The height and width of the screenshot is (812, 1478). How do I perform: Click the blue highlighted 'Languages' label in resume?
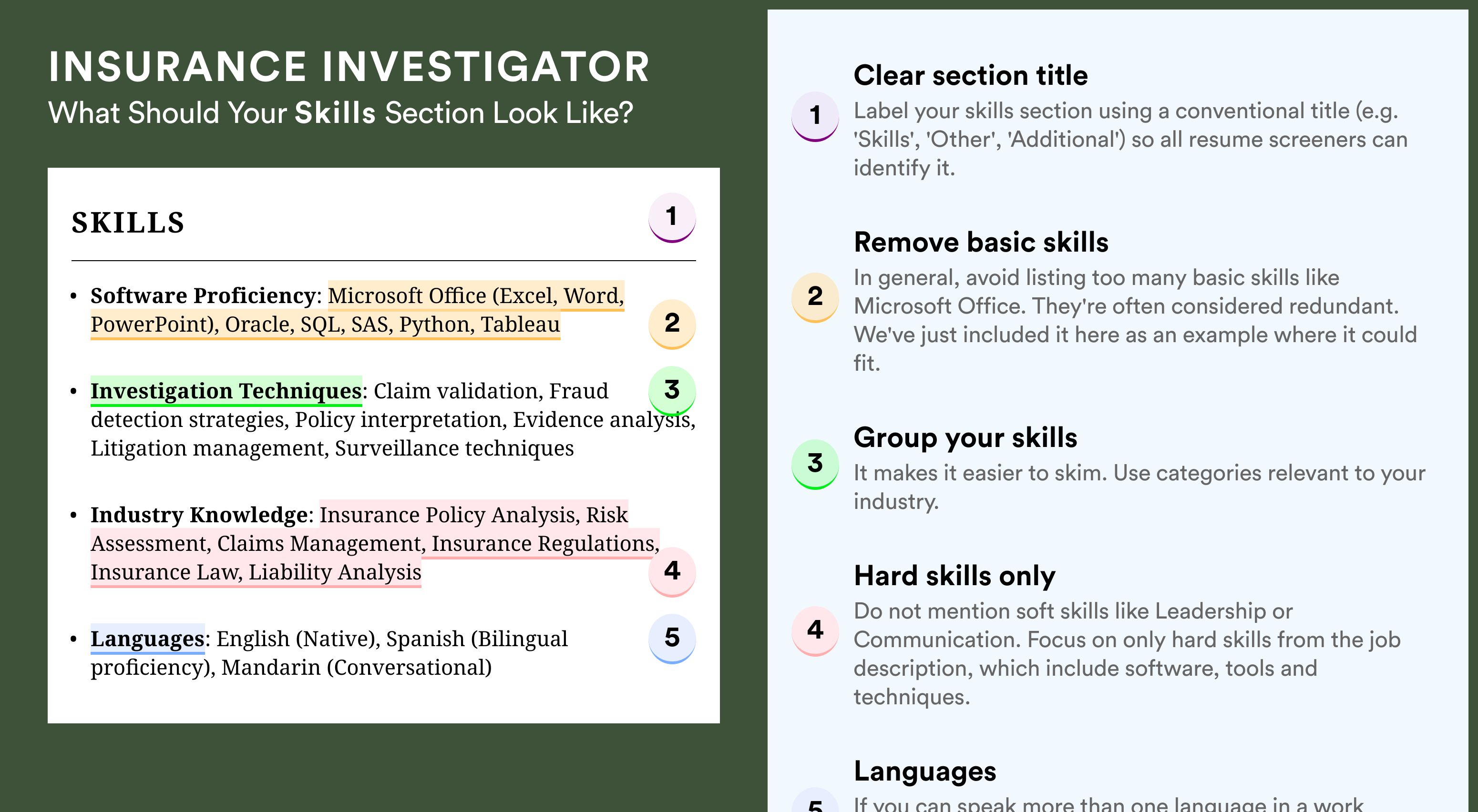(x=147, y=639)
